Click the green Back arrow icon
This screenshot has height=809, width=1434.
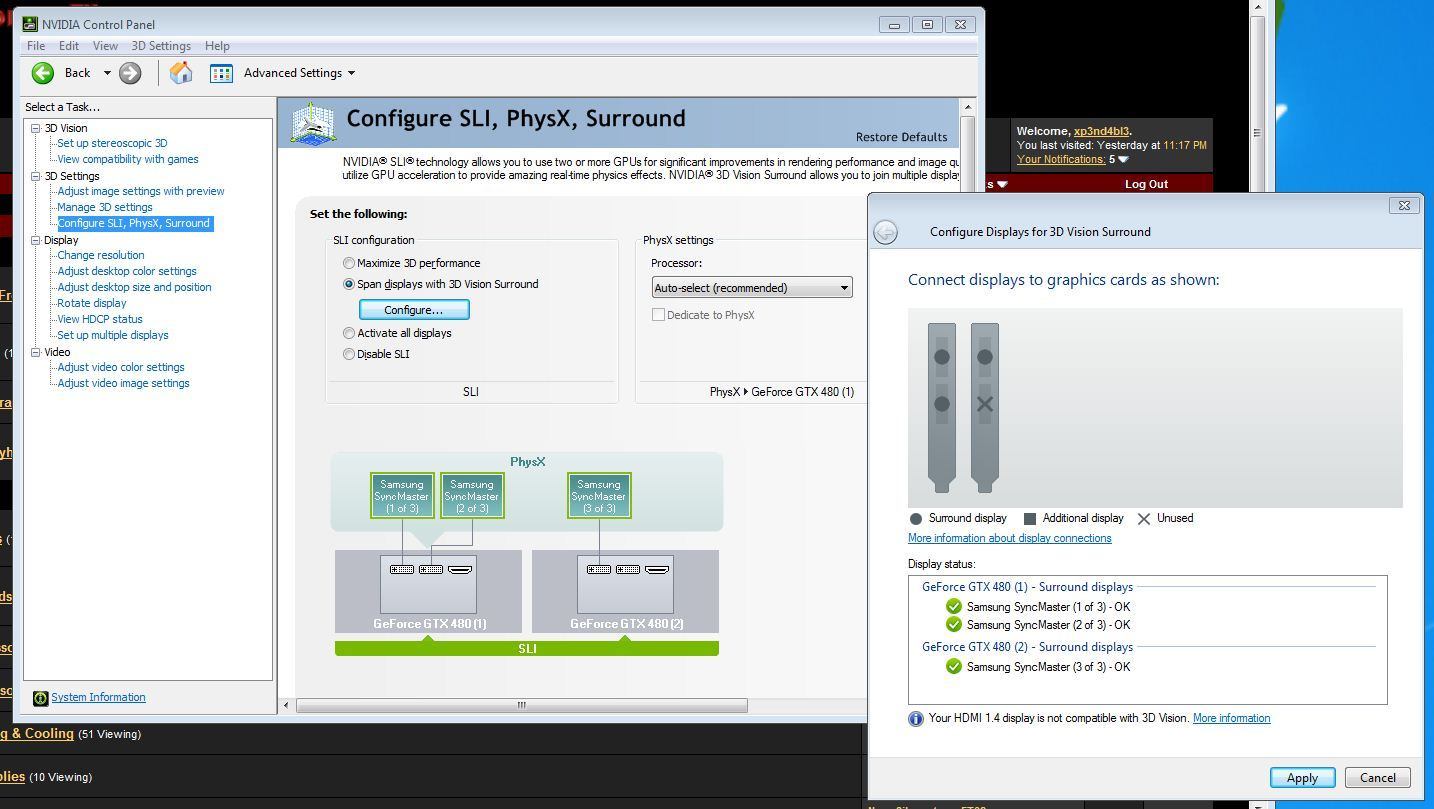click(43, 73)
